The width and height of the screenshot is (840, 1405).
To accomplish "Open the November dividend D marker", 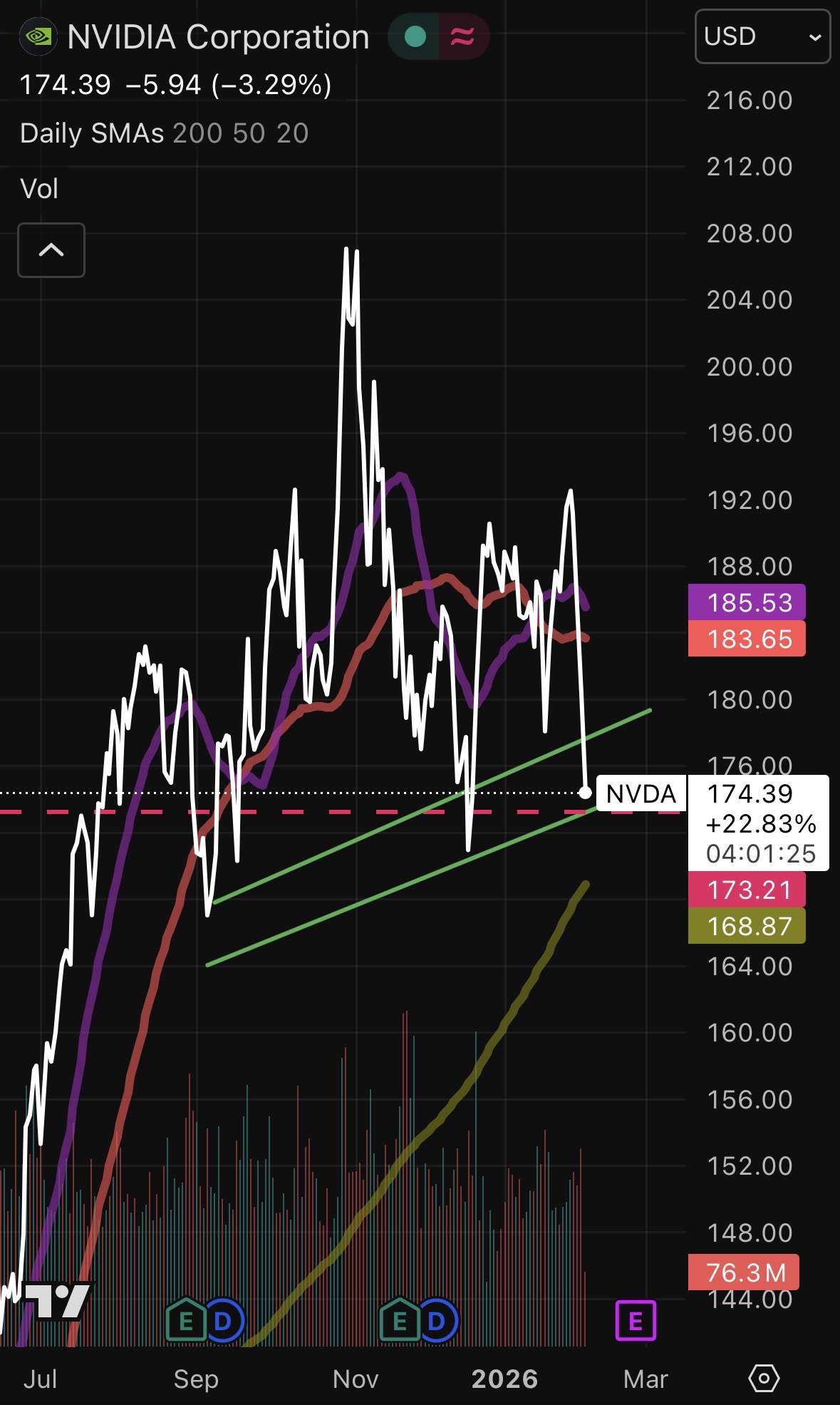I will pyautogui.click(x=437, y=1321).
